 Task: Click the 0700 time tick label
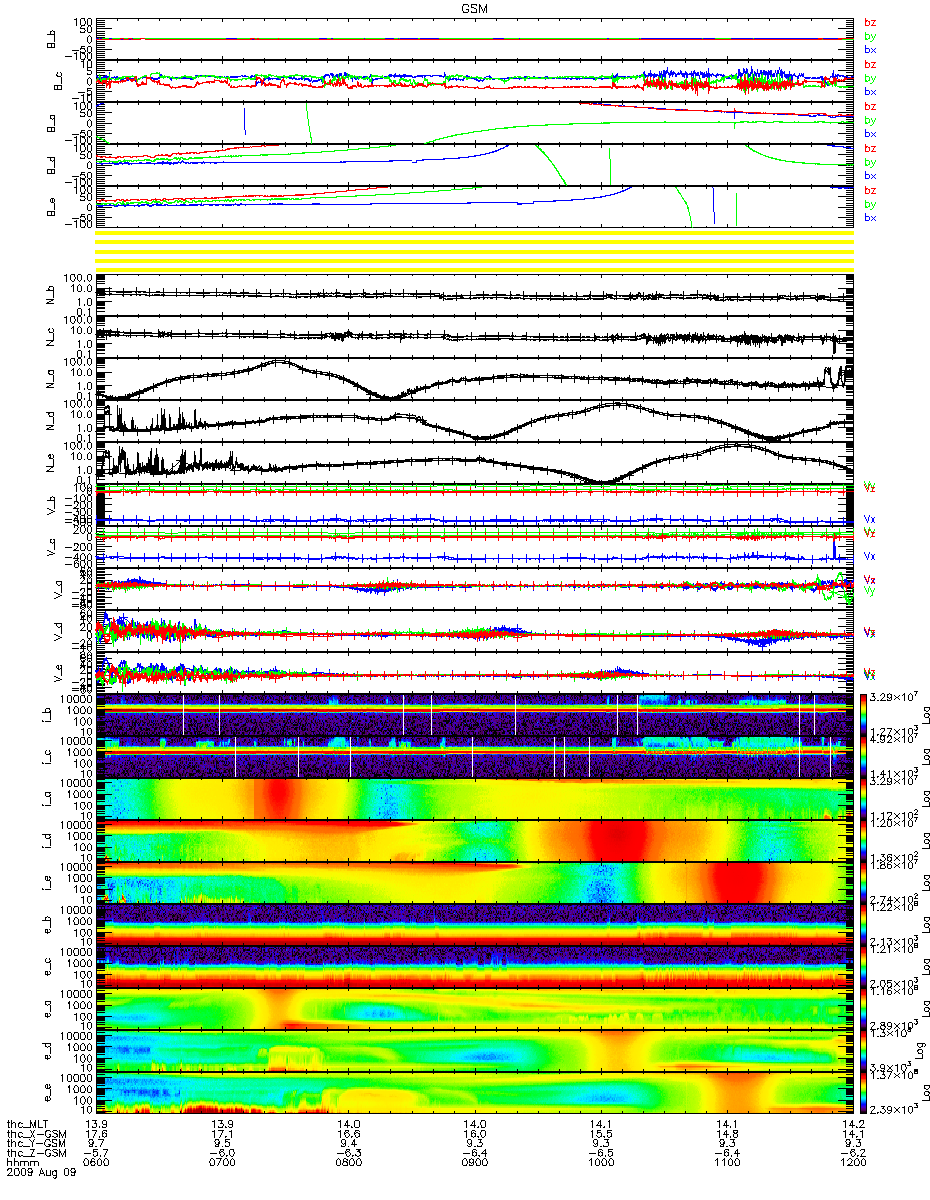point(221,1162)
